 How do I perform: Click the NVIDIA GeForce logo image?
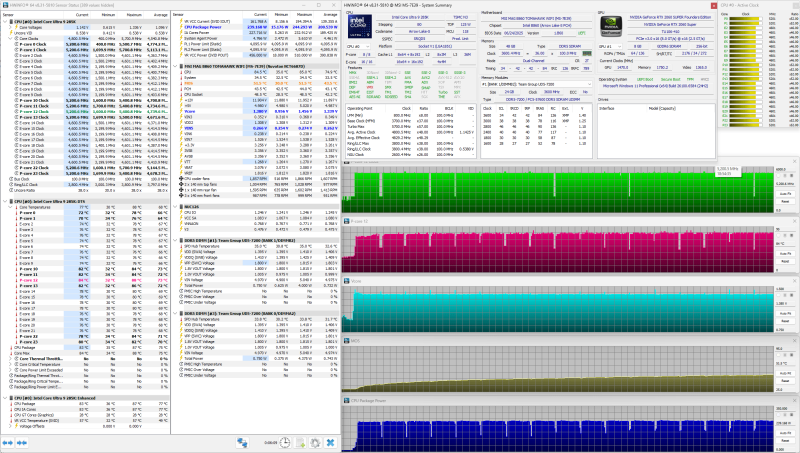[610, 27]
